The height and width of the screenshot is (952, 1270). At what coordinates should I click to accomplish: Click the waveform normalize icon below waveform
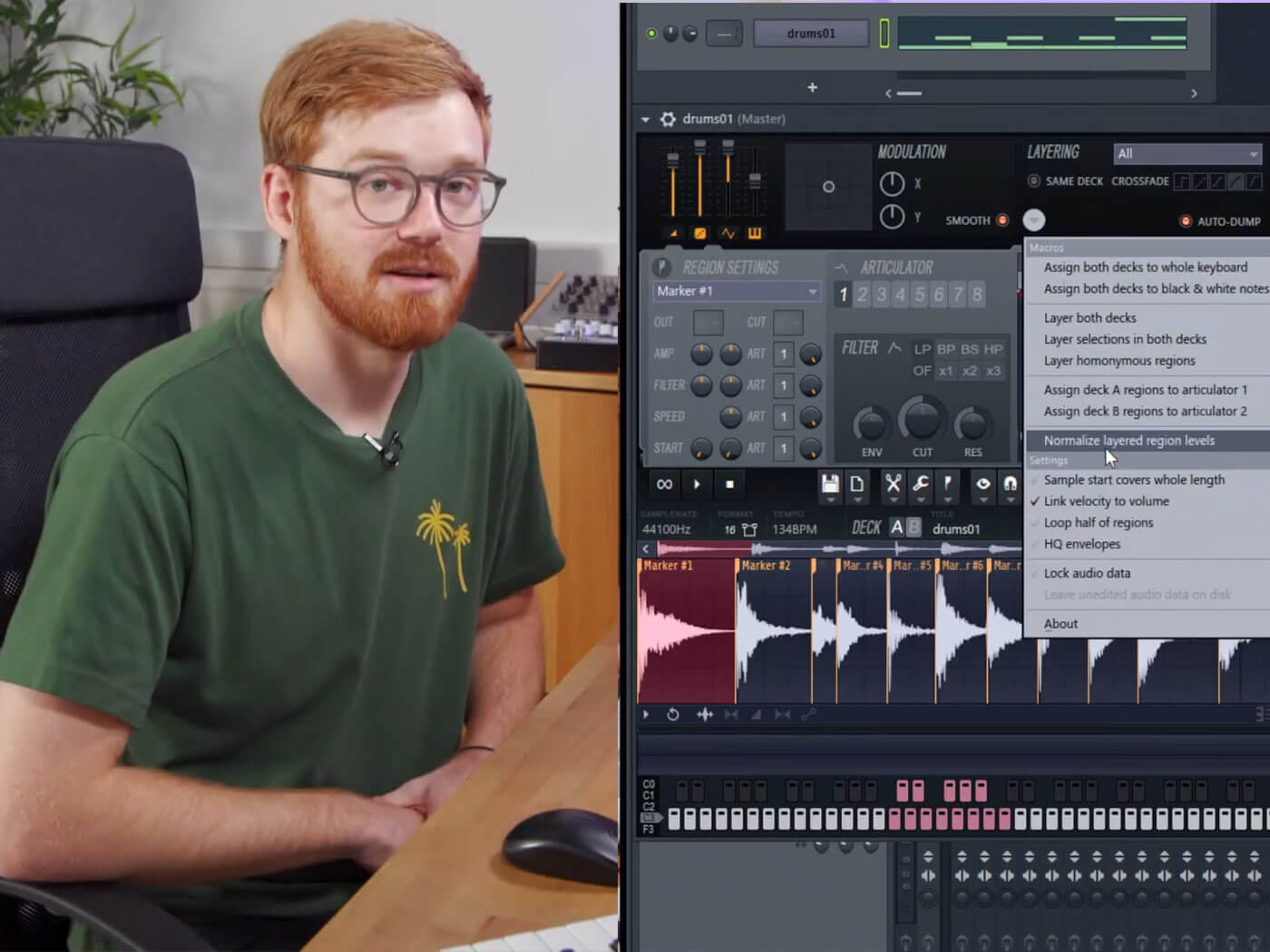705,714
